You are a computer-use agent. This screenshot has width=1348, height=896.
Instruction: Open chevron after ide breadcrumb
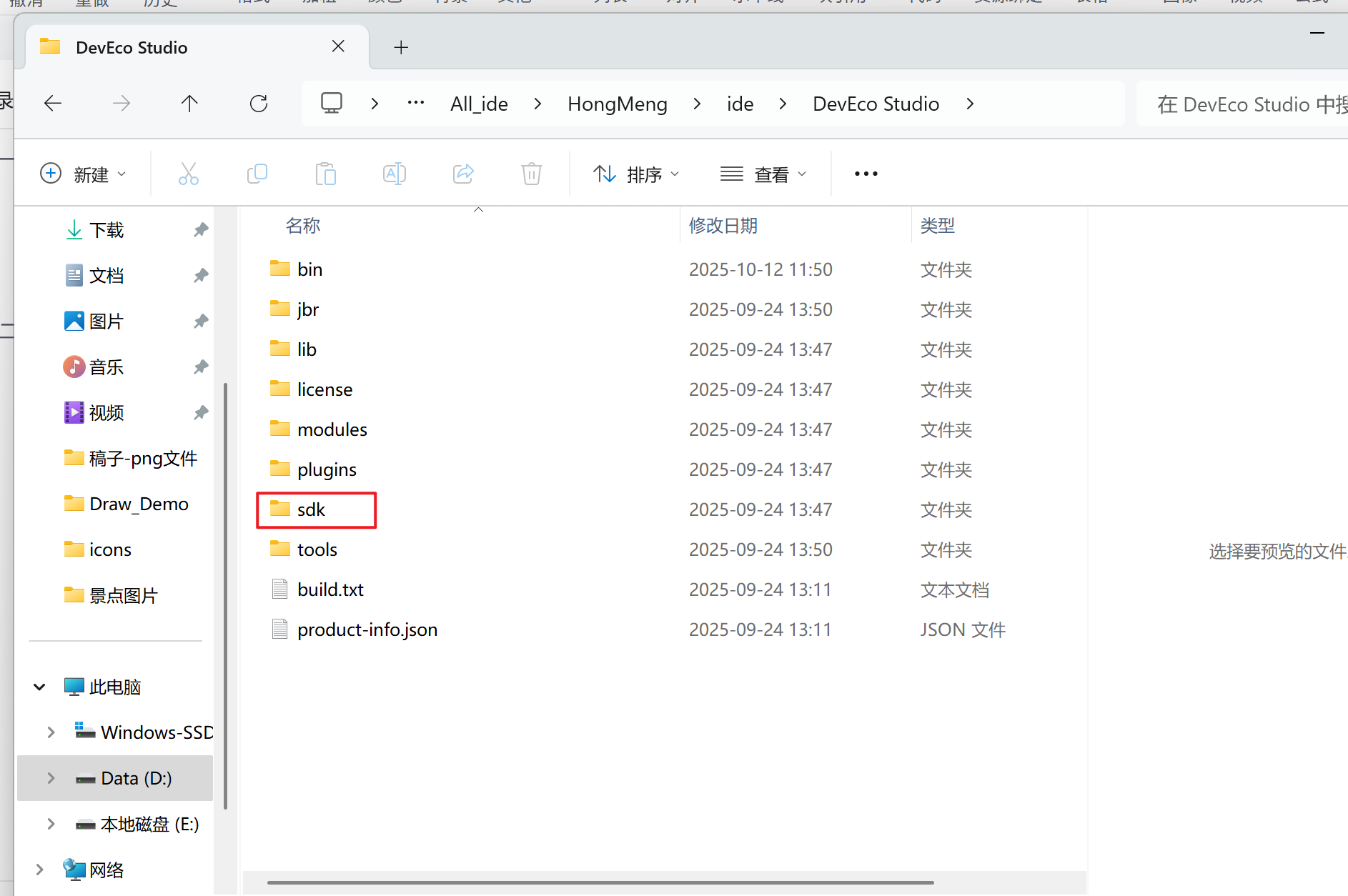(783, 104)
